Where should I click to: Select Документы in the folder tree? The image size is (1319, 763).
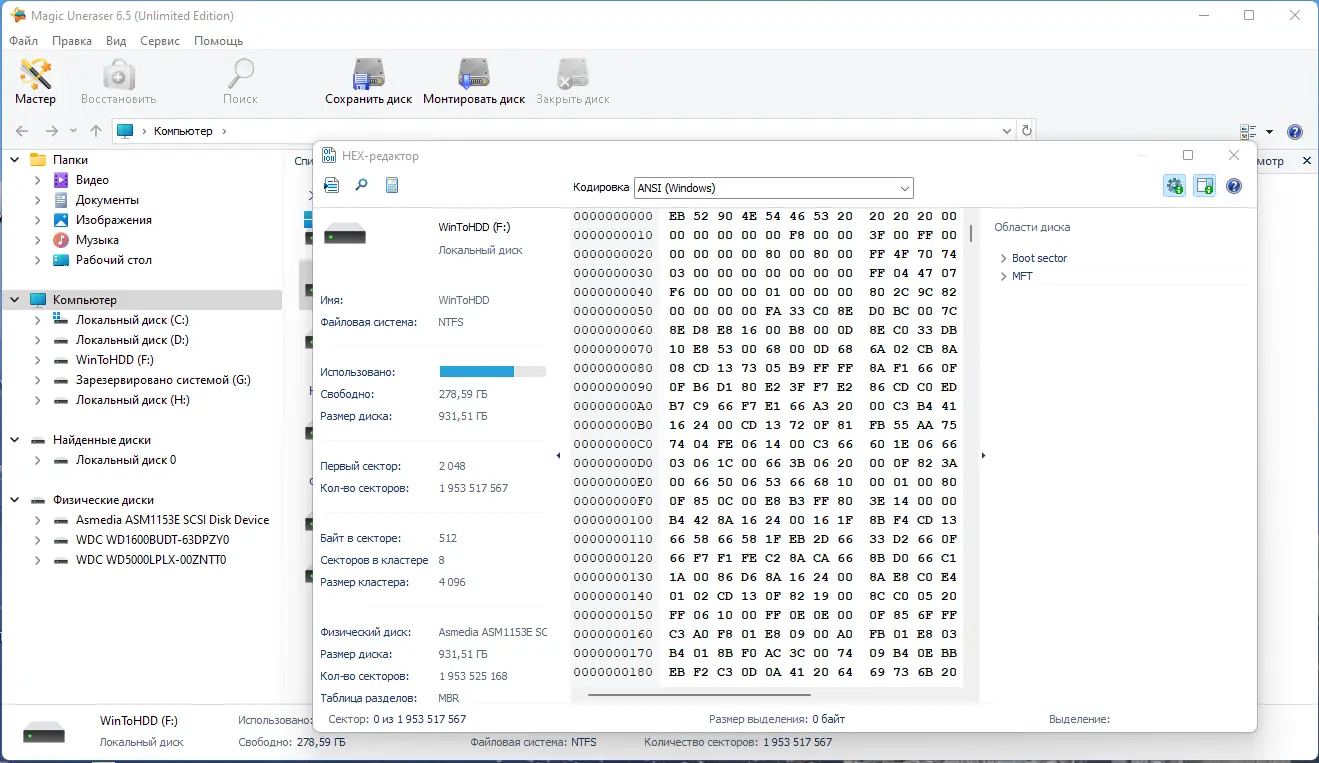pyautogui.click(x=107, y=200)
